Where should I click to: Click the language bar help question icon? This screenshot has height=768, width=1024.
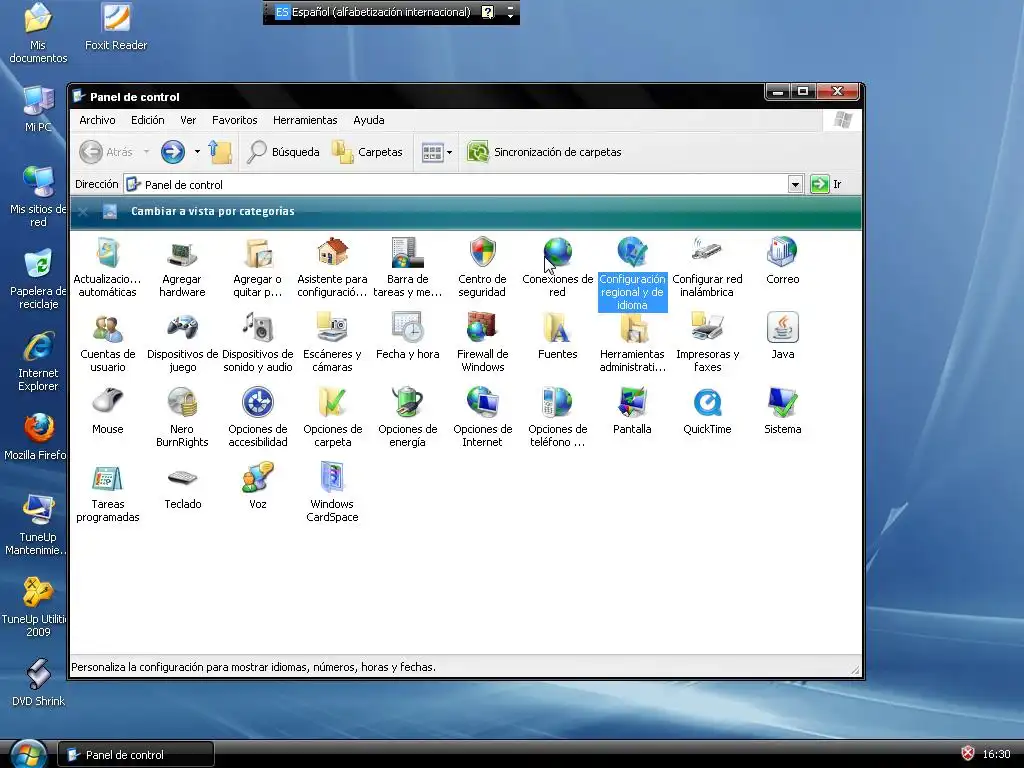point(487,12)
